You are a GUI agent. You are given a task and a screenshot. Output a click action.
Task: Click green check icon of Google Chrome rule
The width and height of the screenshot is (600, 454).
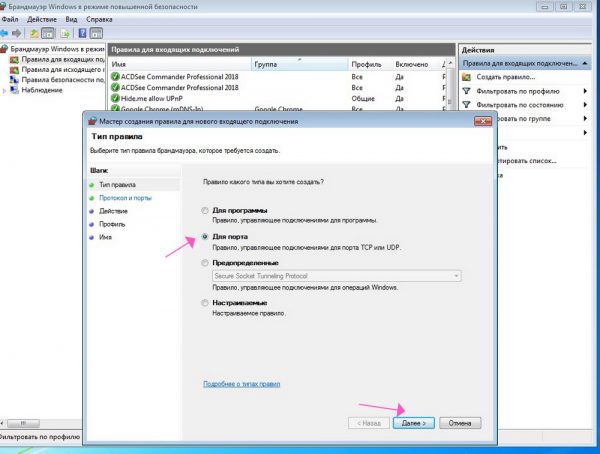pos(115,109)
